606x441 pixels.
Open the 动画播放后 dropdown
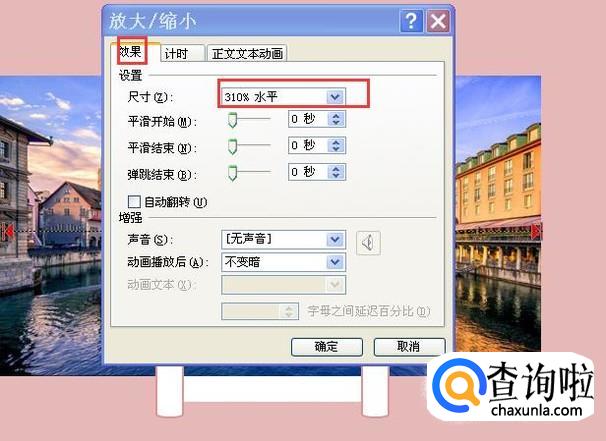coord(335,262)
